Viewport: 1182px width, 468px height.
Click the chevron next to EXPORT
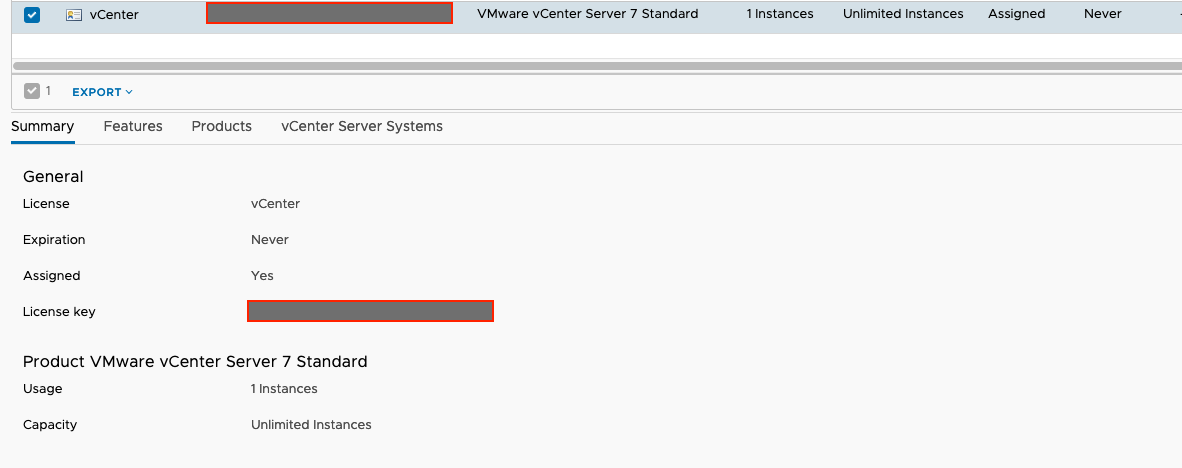(129, 92)
